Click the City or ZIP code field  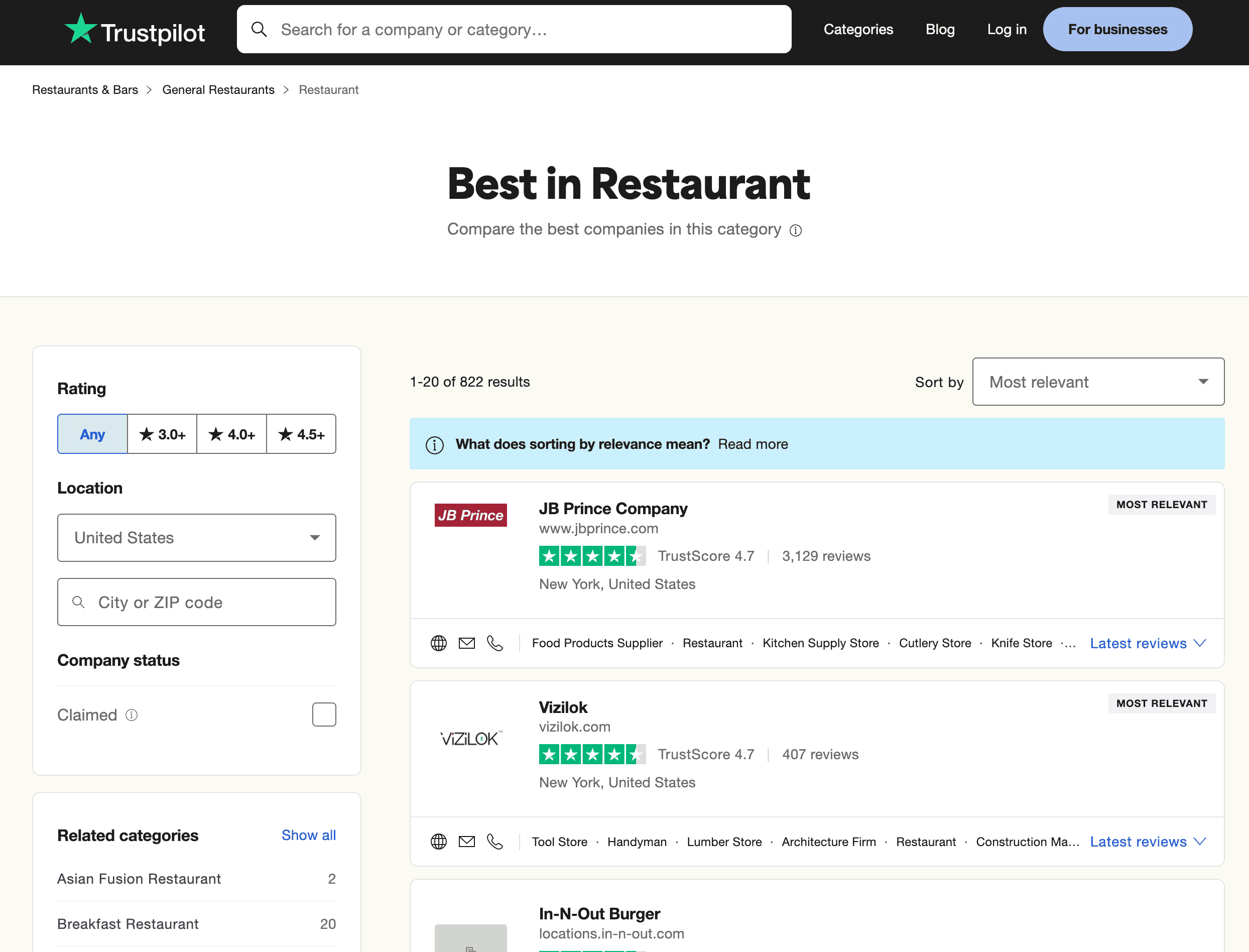[x=197, y=603]
